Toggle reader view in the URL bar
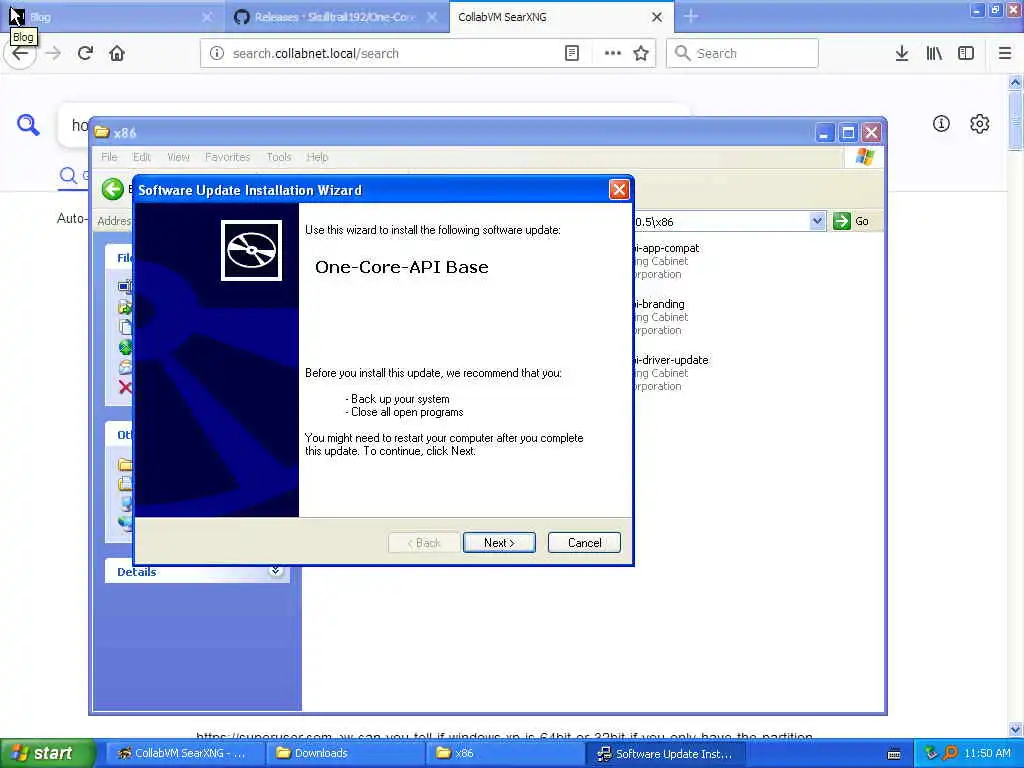1024x768 pixels. [x=571, y=53]
